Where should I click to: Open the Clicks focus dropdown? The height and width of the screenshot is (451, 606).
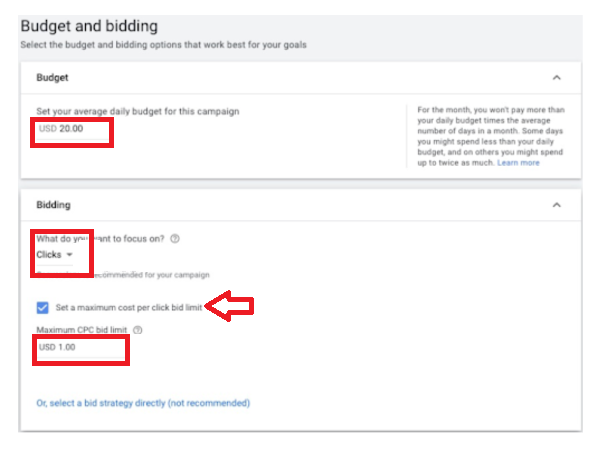[54, 255]
